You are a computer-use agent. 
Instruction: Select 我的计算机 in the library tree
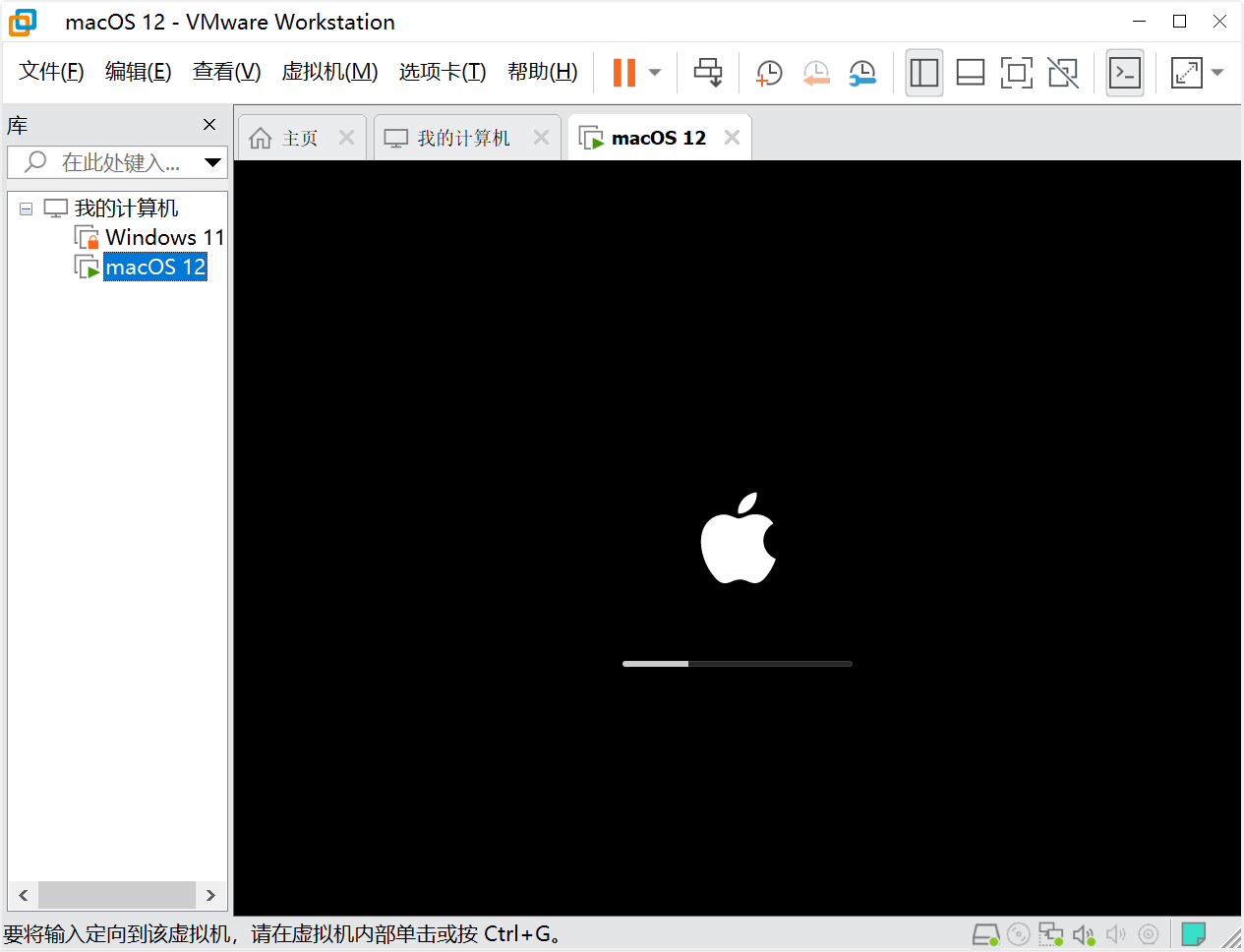tap(126, 208)
